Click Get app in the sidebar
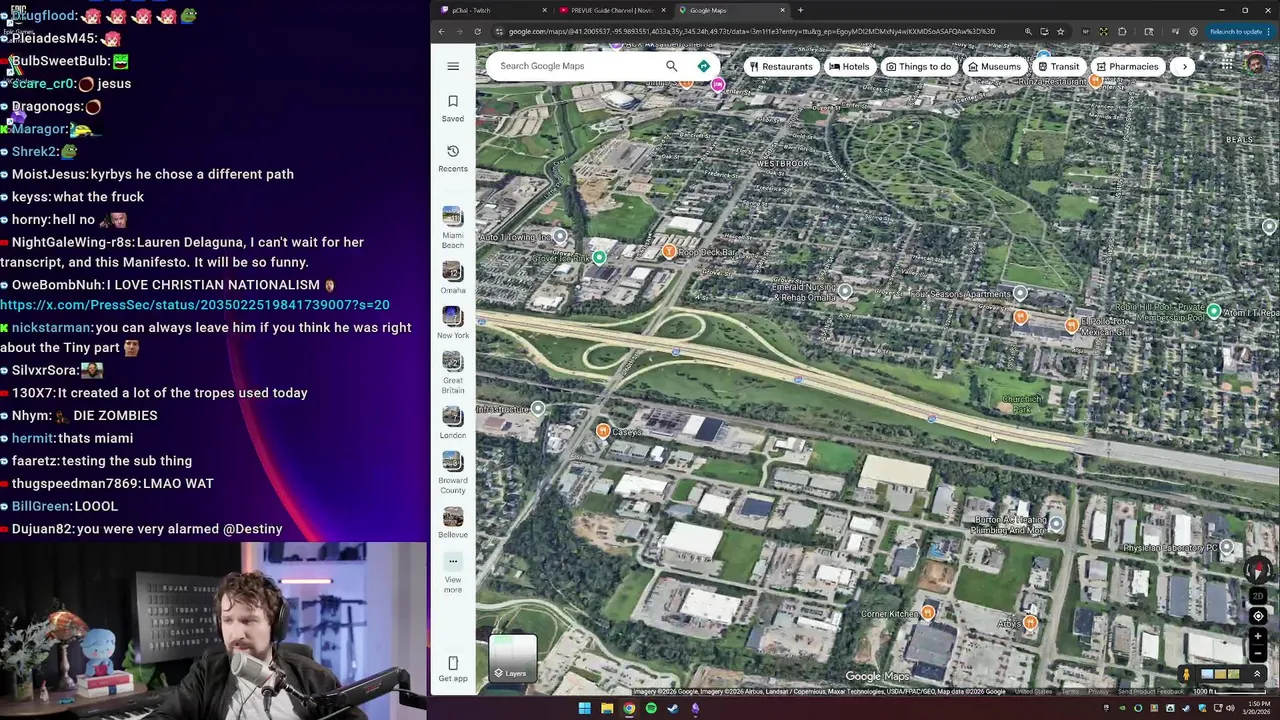Viewport: 1280px width, 720px height. click(x=453, y=669)
